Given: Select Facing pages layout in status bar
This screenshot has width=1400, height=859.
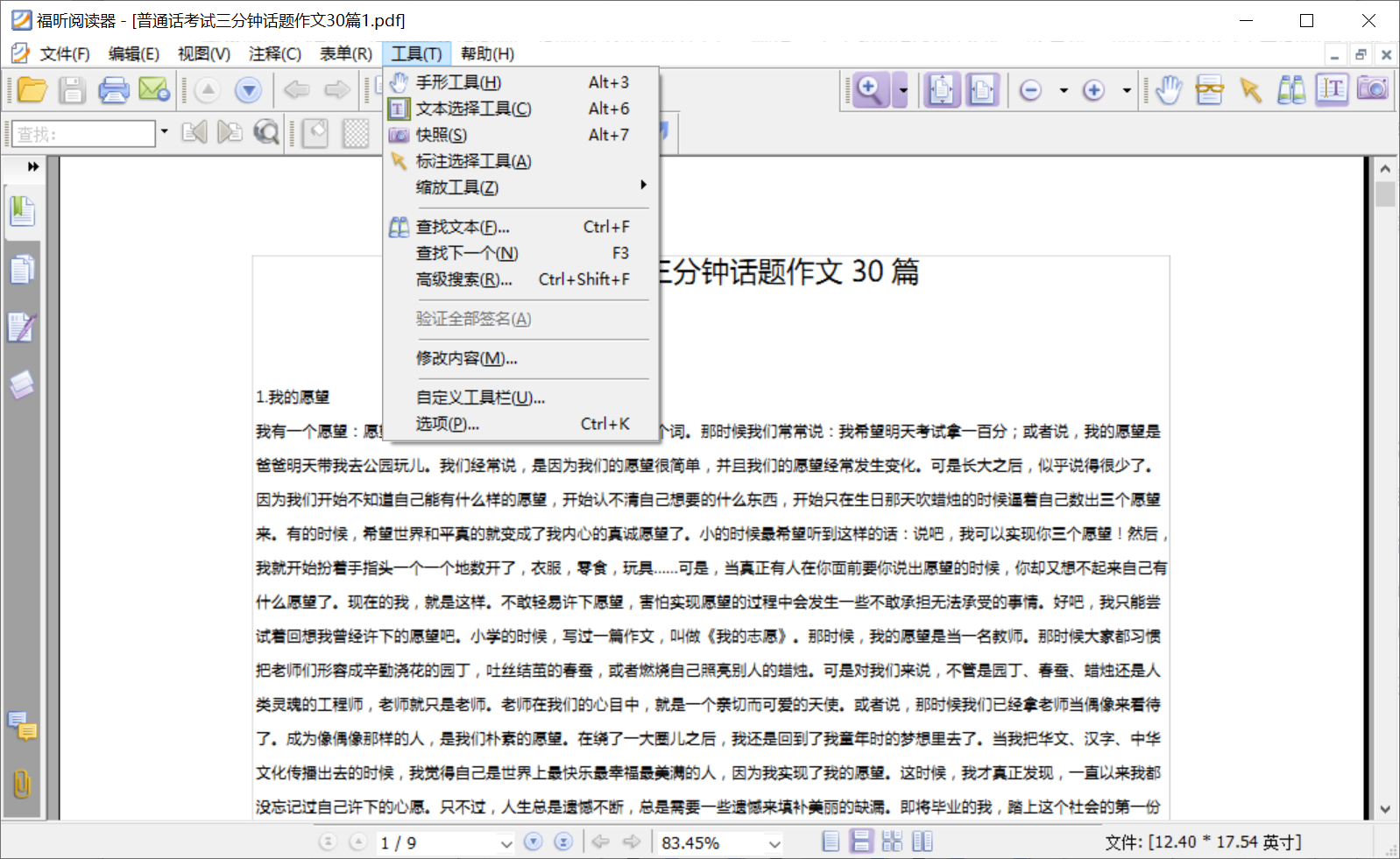Looking at the screenshot, I should point(923,841).
